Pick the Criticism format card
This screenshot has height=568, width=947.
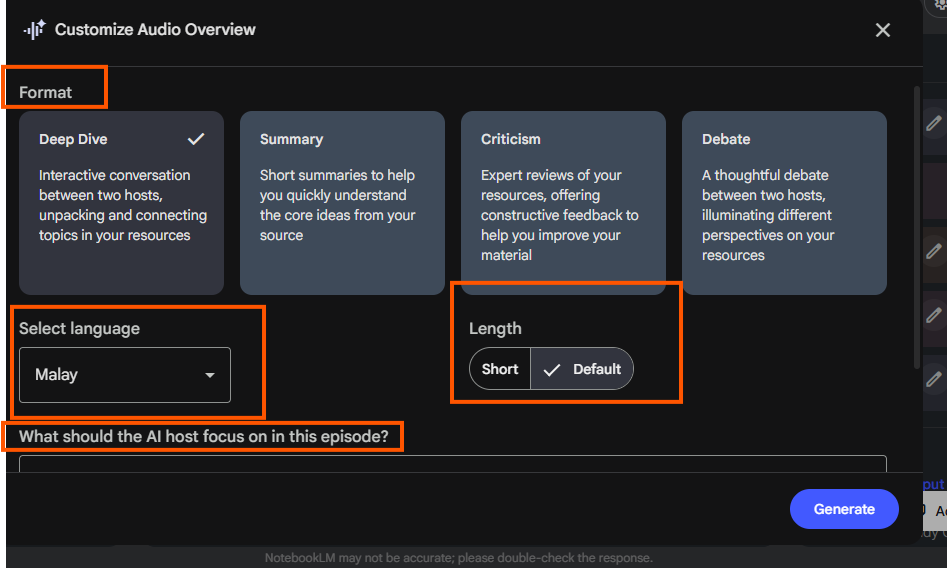point(563,203)
